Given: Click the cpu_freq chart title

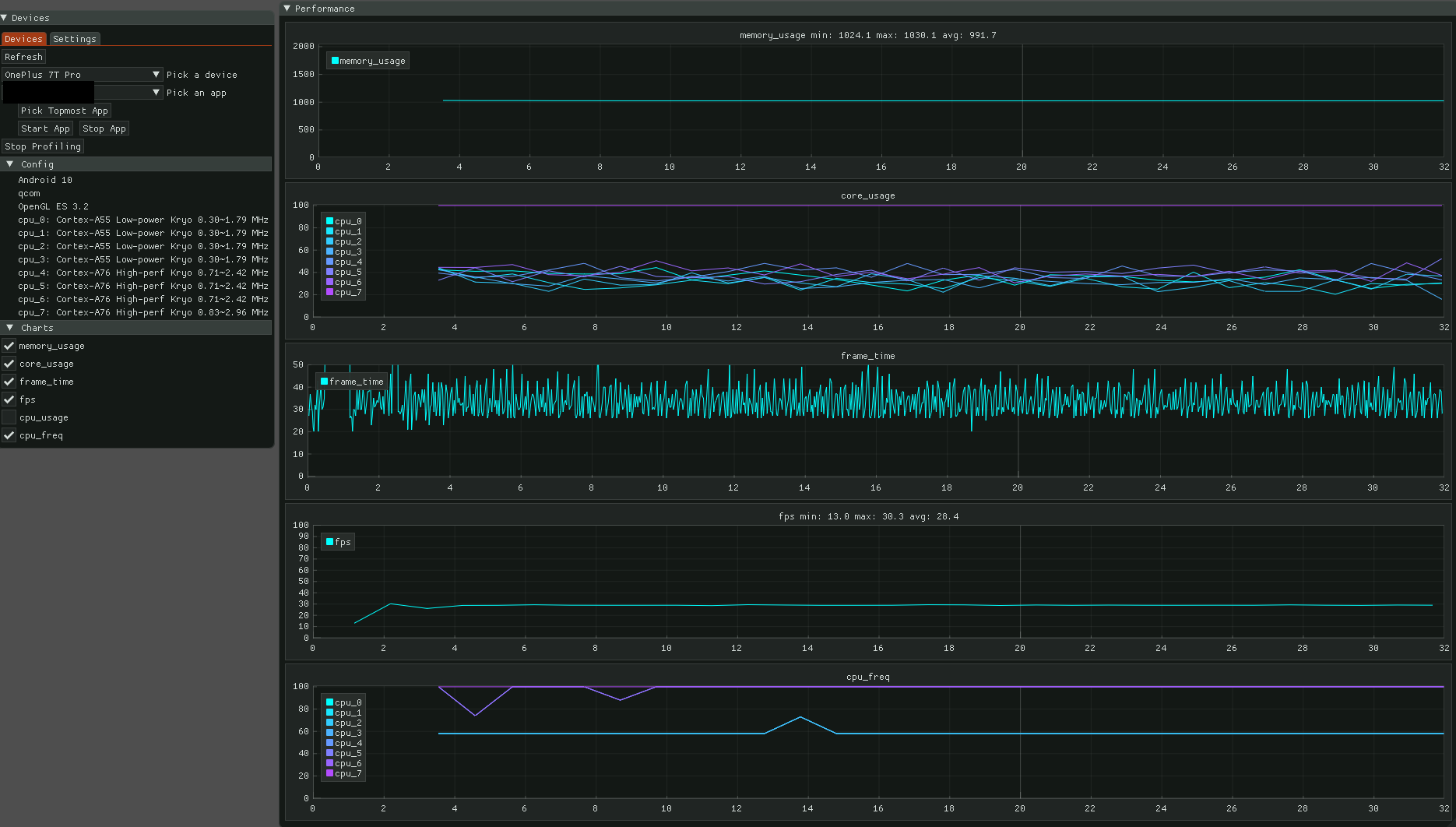Looking at the screenshot, I should tap(867, 677).
